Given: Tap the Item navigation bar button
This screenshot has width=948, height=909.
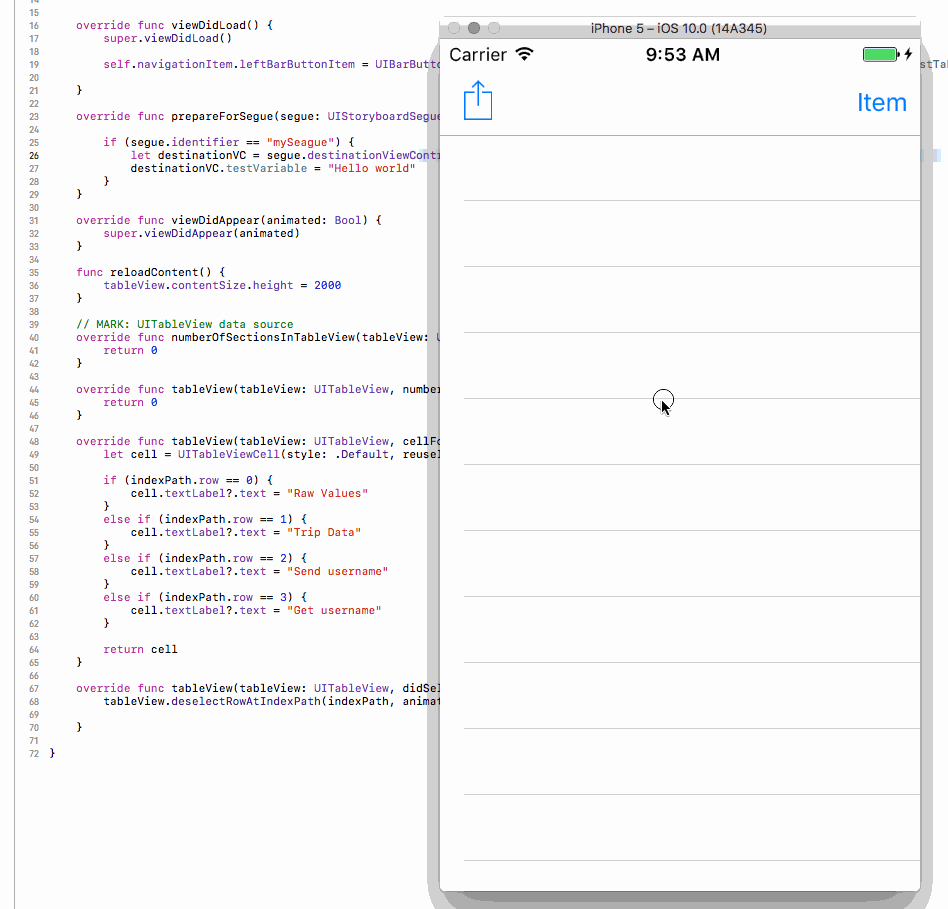Looking at the screenshot, I should [x=881, y=101].
